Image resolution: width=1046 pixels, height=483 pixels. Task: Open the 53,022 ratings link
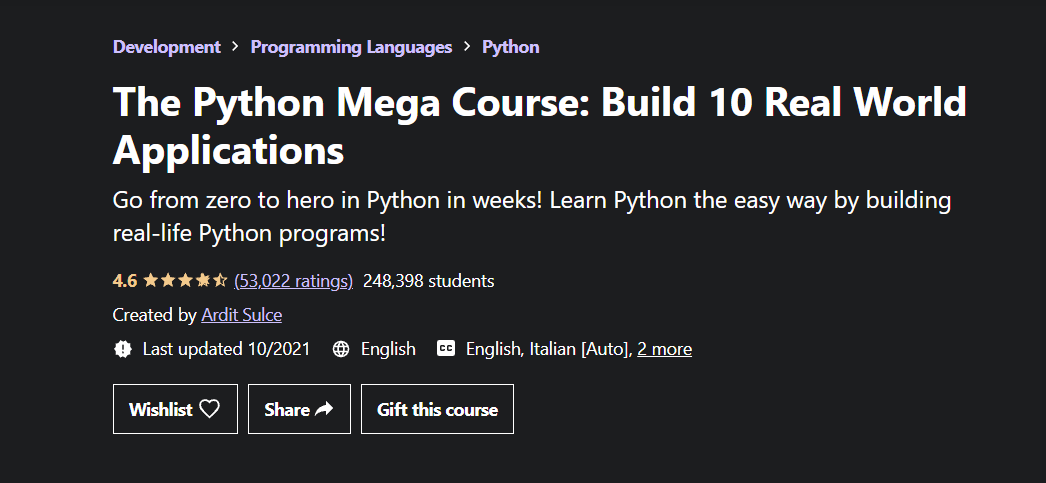point(293,281)
